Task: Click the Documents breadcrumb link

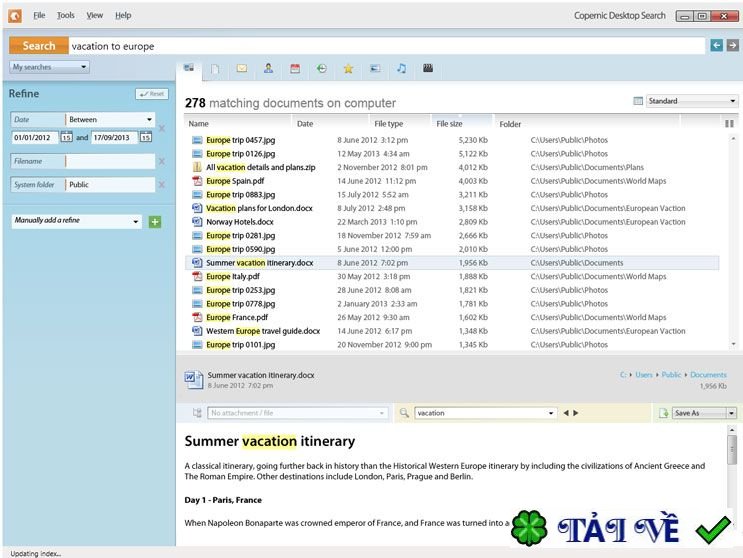Action: 708,375
